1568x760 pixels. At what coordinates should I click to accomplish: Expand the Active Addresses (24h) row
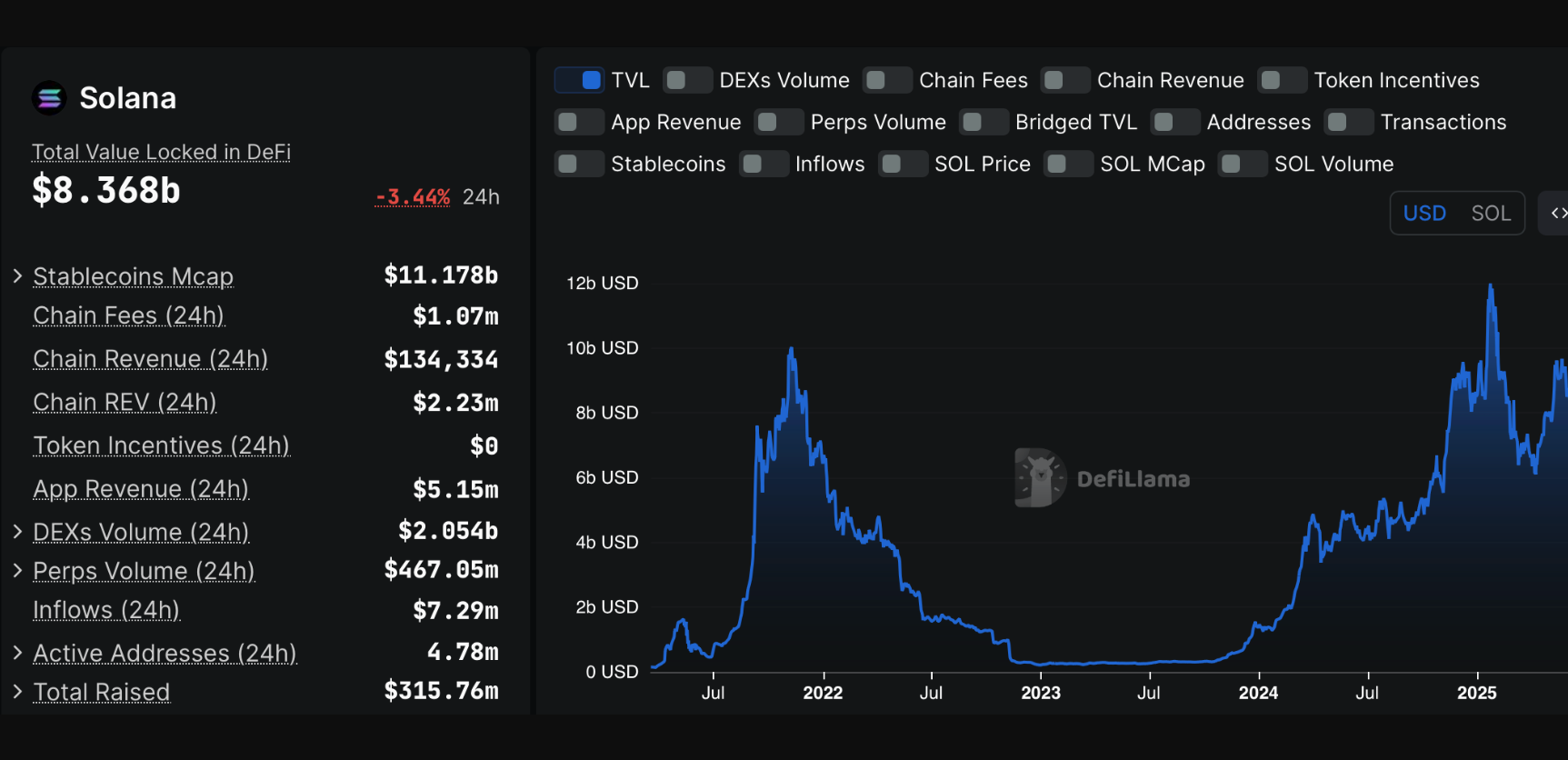[17, 653]
